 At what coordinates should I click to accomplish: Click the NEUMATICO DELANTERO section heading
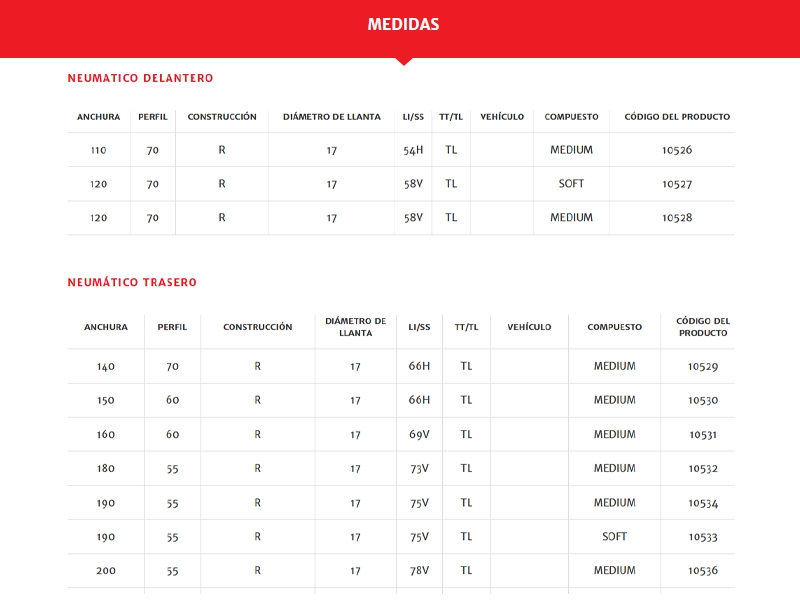(x=140, y=78)
